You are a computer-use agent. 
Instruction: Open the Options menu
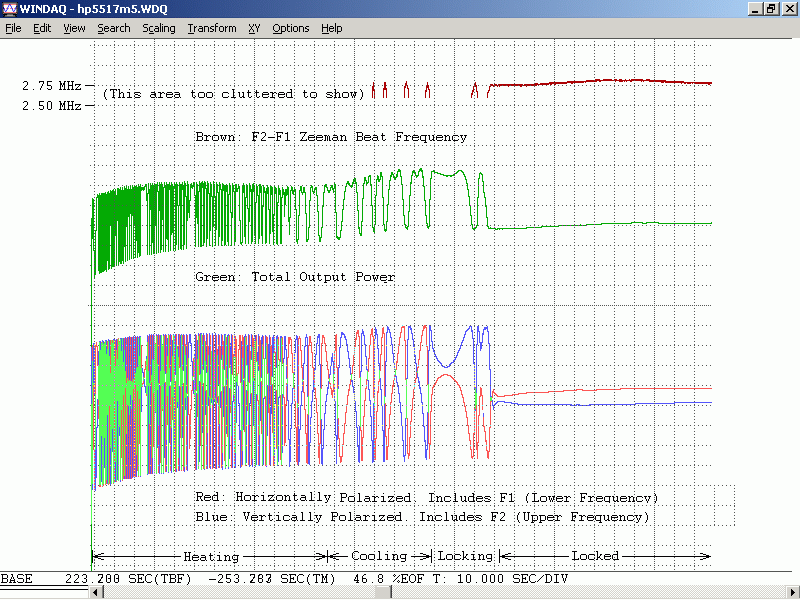[x=290, y=28]
